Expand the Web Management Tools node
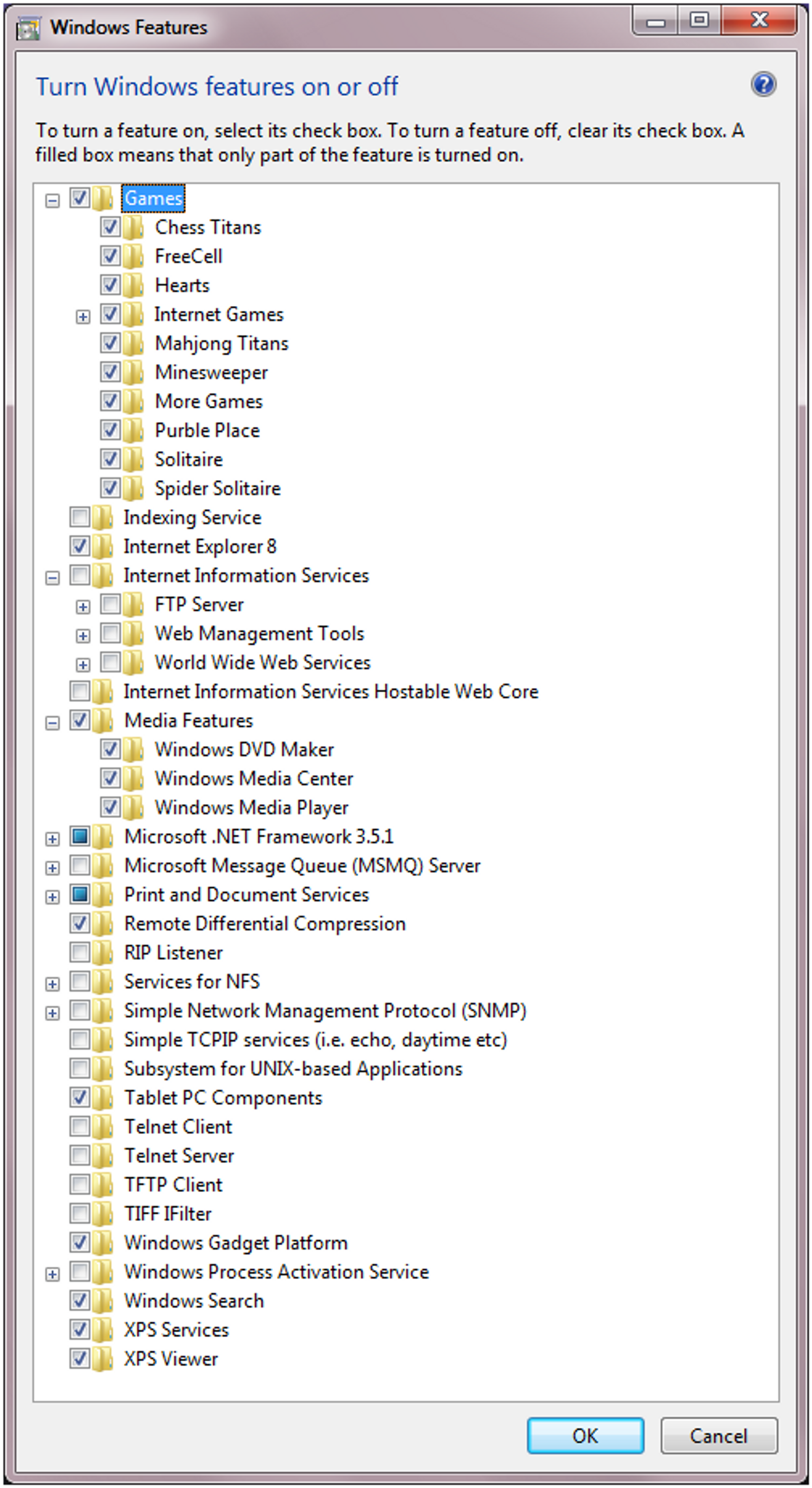The width and height of the screenshot is (812, 1488). point(82,636)
